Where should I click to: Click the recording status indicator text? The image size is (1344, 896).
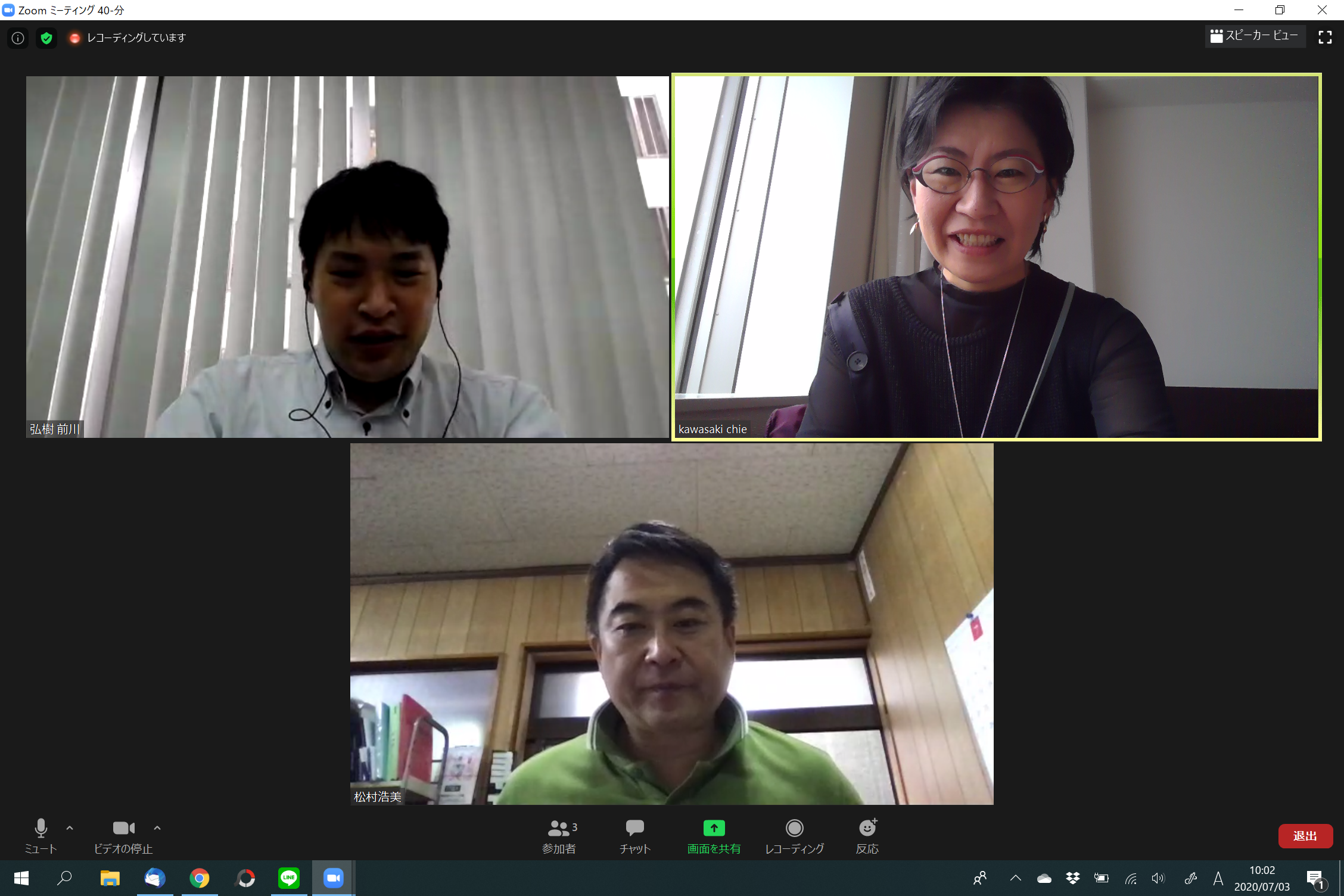(136, 38)
